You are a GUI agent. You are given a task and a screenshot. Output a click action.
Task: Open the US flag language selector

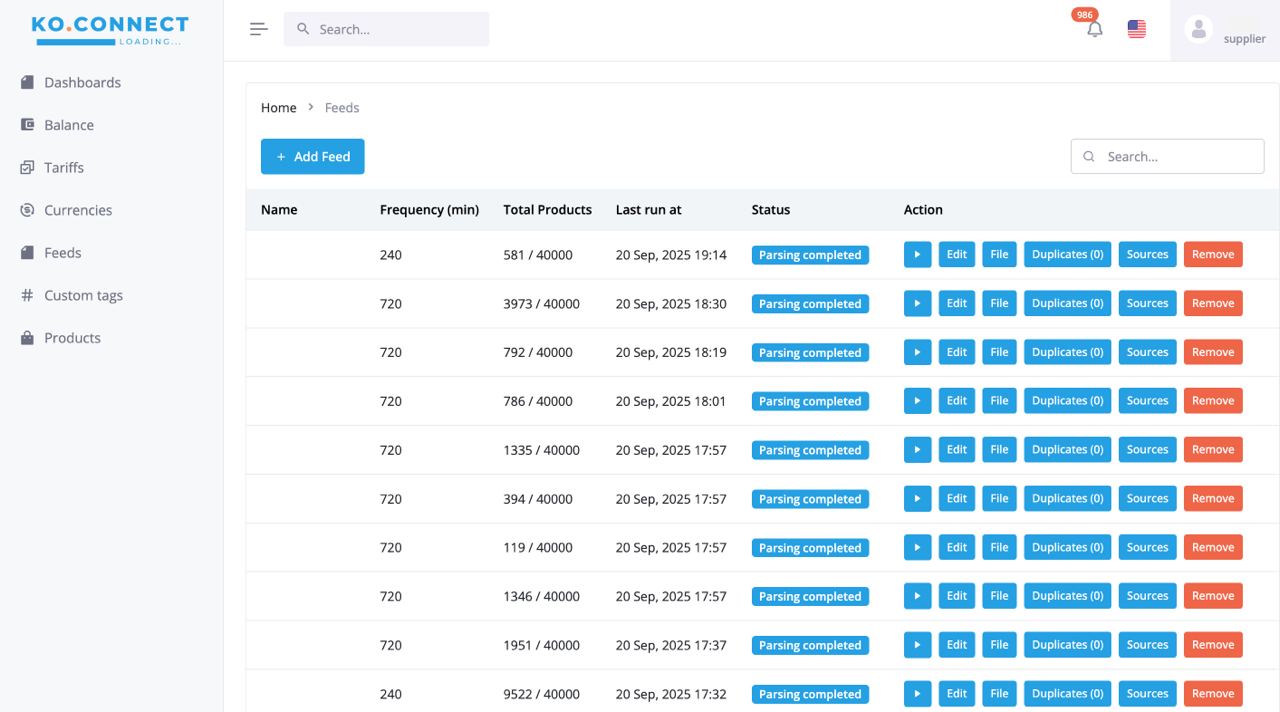click(1136, 29)
